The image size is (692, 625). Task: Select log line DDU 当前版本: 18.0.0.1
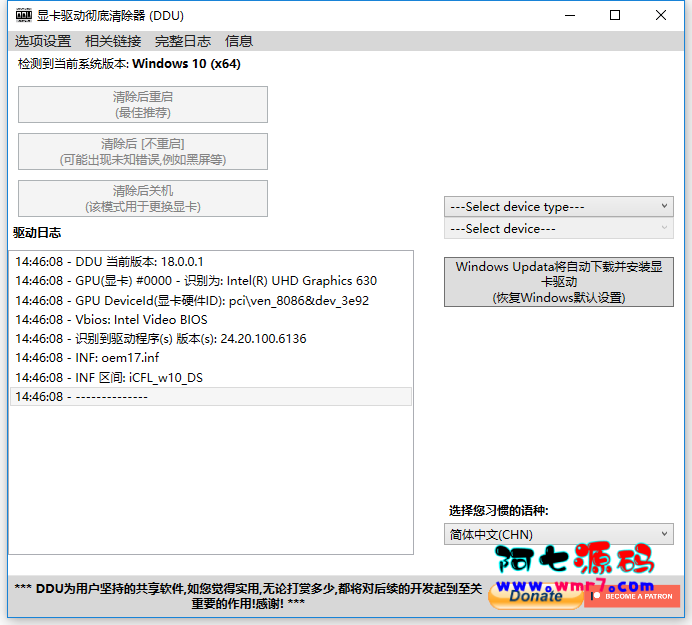tap(211, 262)
